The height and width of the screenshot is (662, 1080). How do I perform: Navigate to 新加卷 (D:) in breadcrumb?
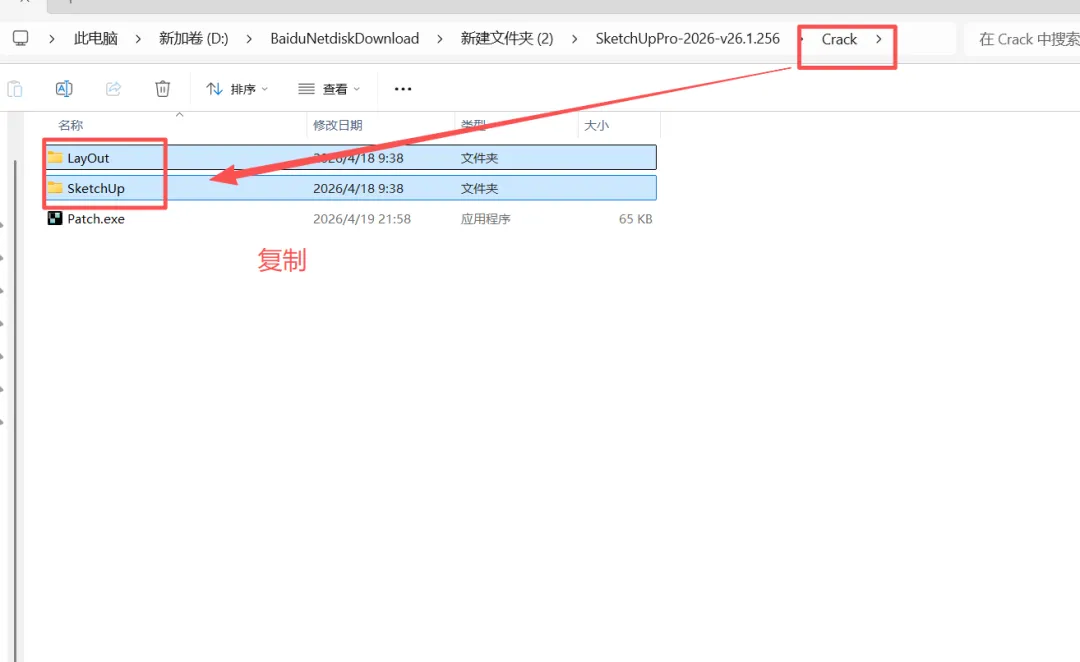(194, 39)
